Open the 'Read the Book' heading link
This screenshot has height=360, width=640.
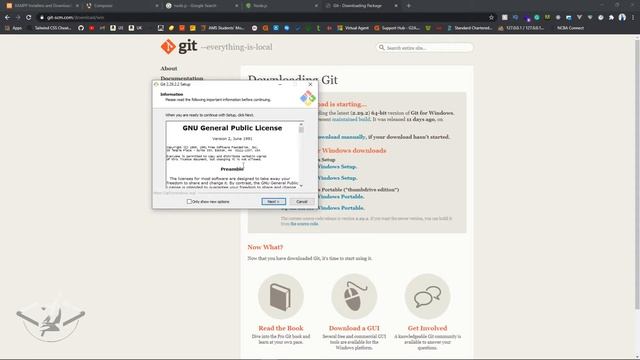point(281,328)
